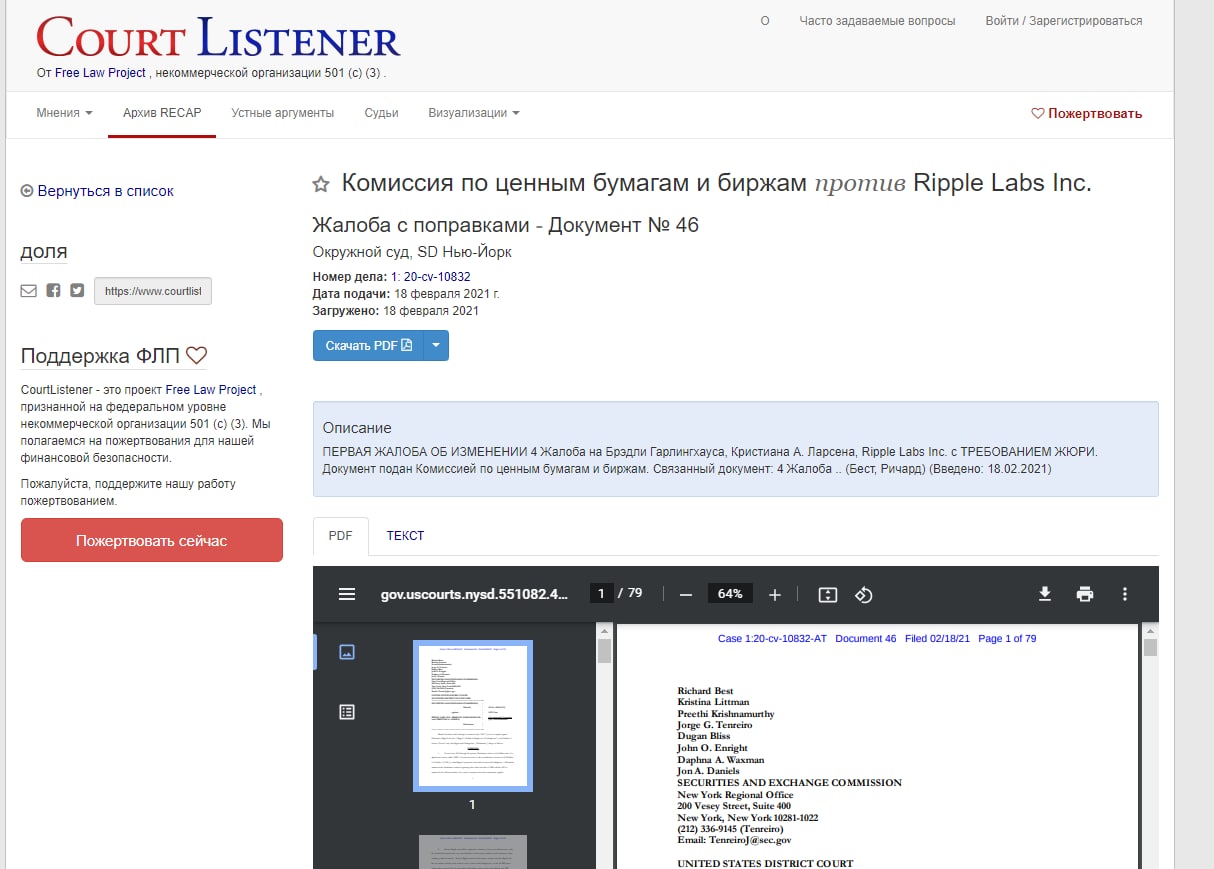Image resolution: width=1214 pixels, height=869 pixels.
Task: Select the thumbnails view icon in PDF sidebar
Action: pos(347,652)
